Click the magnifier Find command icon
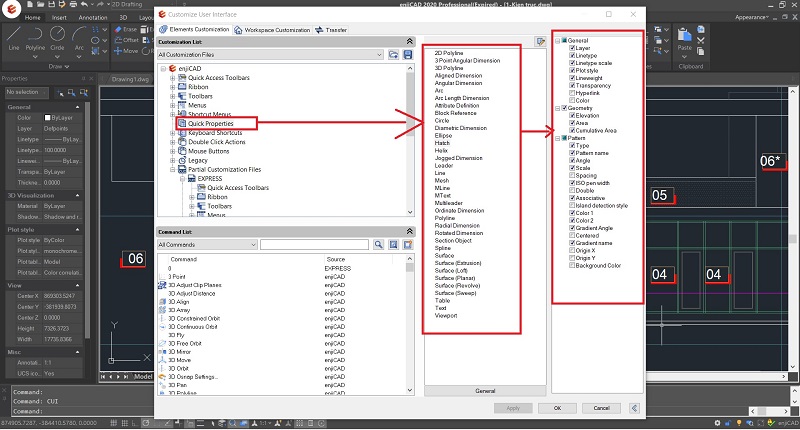The width and height of the screenshot is (800, 430). (x=378, y=245)
